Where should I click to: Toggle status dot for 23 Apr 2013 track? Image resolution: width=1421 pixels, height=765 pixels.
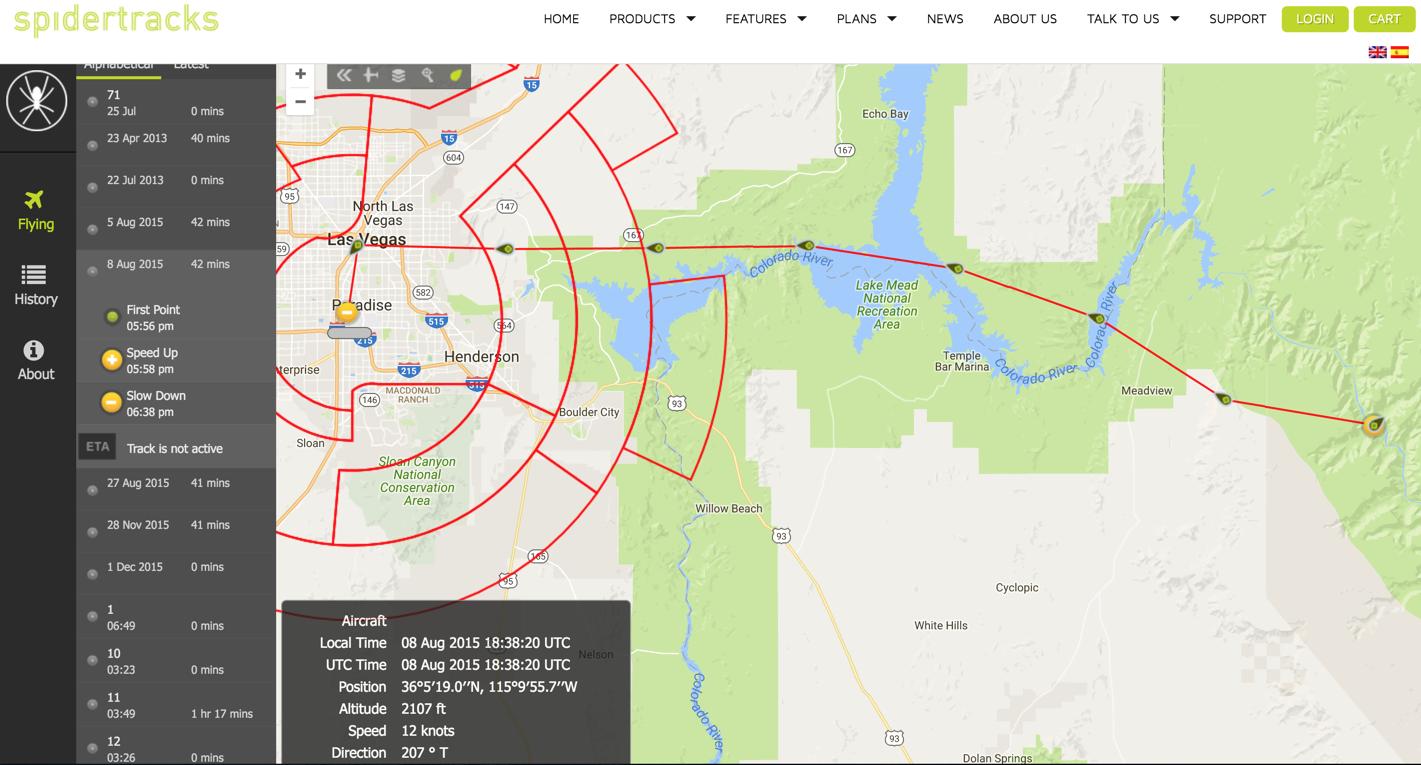click(x=93, y=145)
